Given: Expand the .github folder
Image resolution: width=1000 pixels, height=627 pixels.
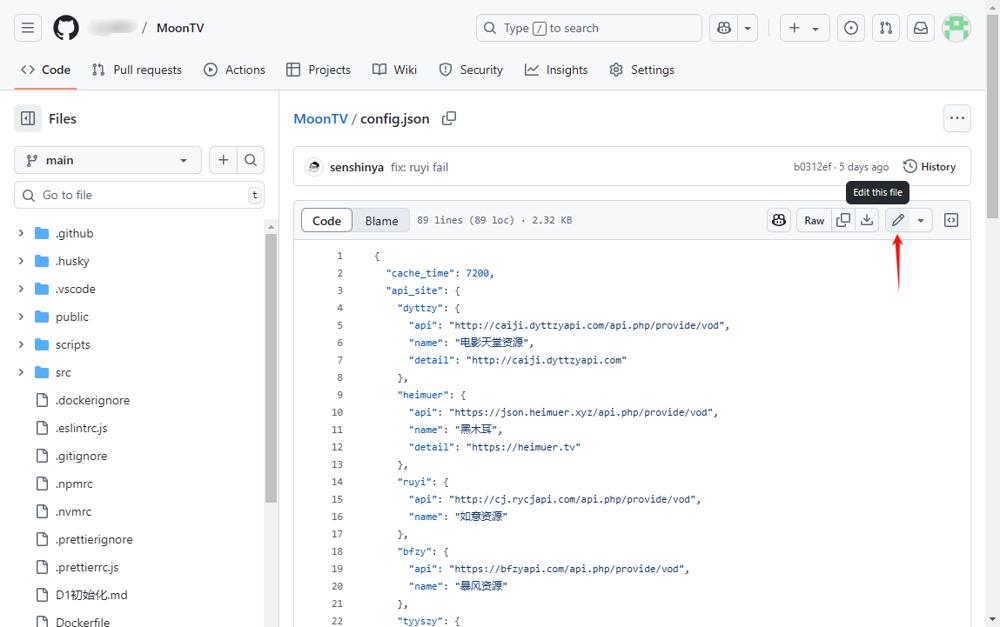Looking at the screenshot, I should click(x=21, y=233).
